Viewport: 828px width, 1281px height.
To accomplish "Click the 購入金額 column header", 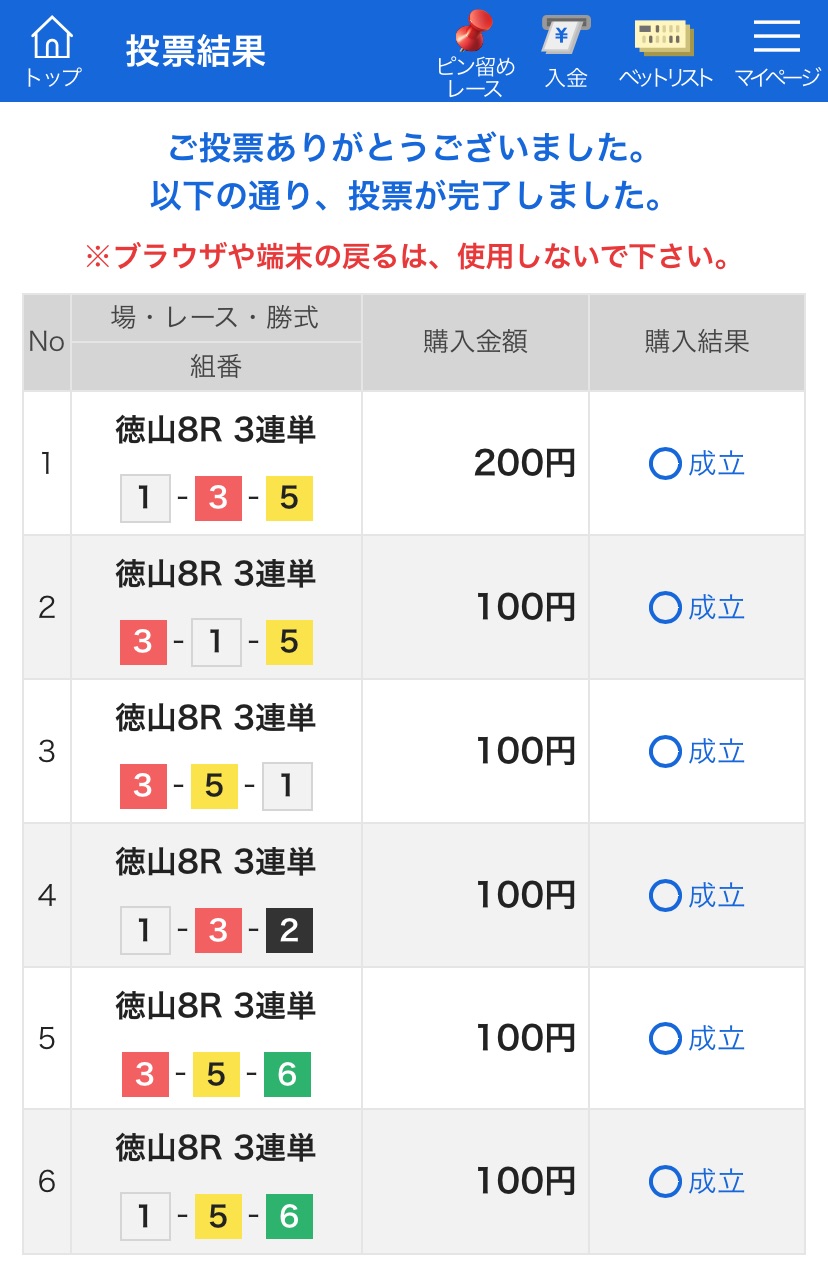I will click(x=476, y=342).
